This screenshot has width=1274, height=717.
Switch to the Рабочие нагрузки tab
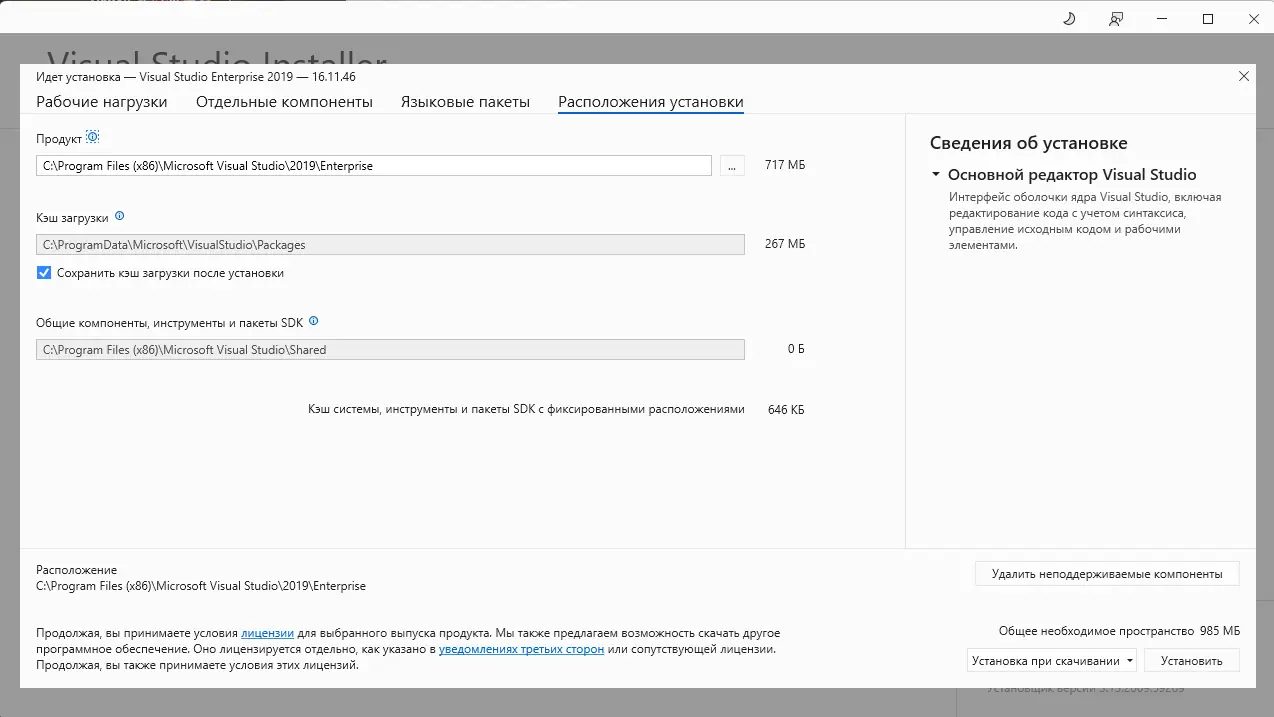point(102,101)
